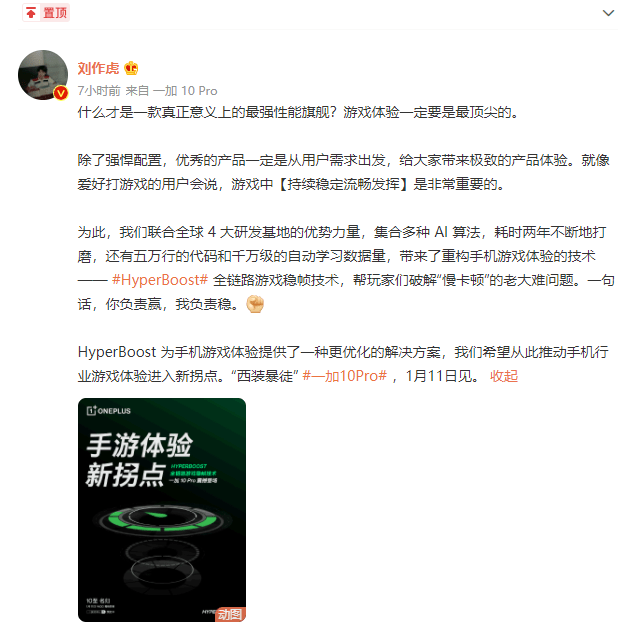Click the 置顶 pinned label text

coord(55,13)
